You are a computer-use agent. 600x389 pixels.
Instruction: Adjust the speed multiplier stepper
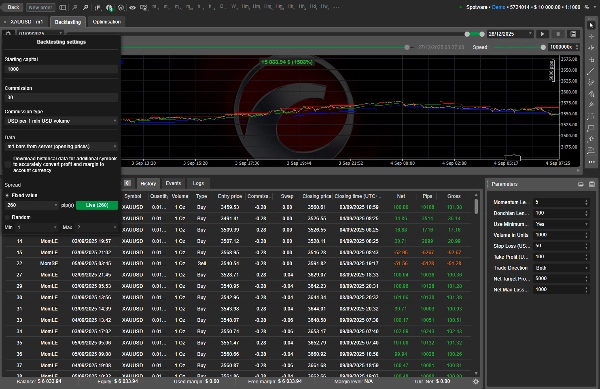click(577, 47)
